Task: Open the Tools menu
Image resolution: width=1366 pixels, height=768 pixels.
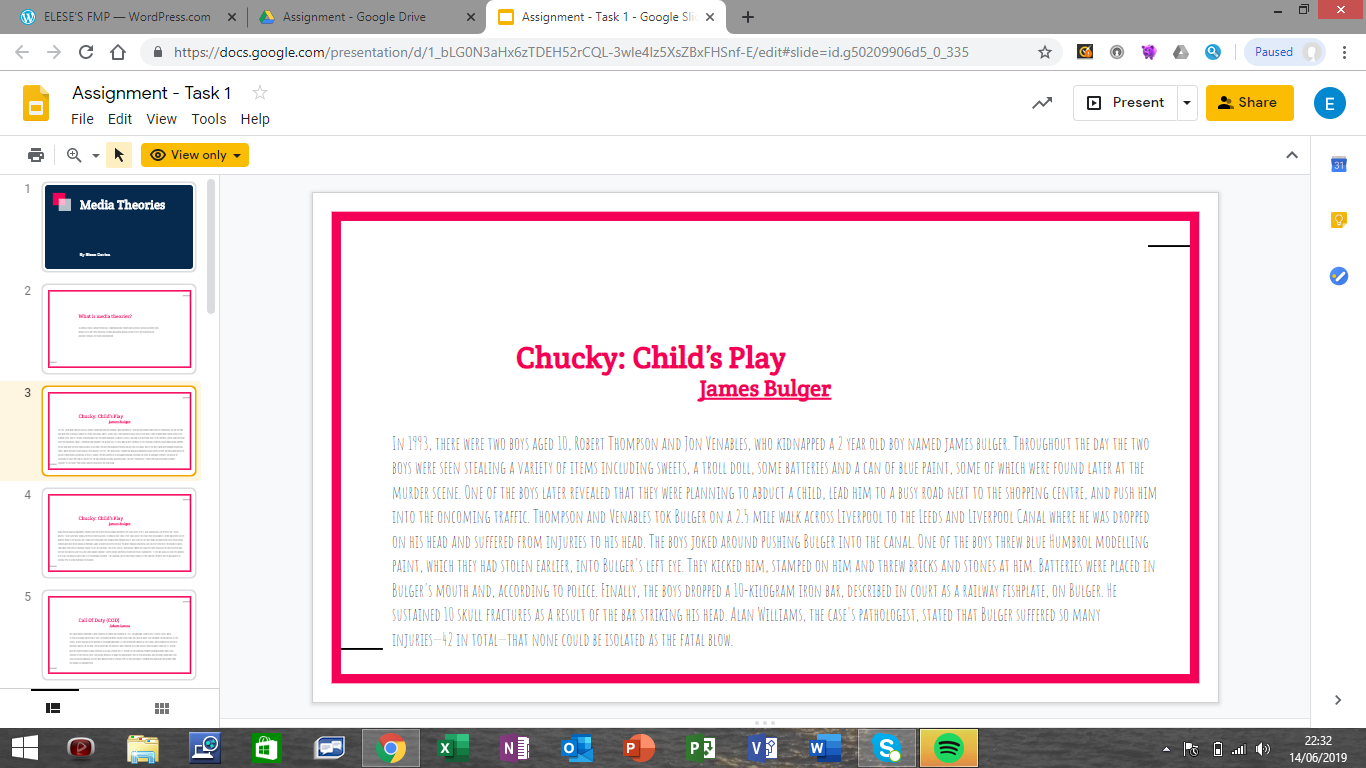Action: point(209,119)
